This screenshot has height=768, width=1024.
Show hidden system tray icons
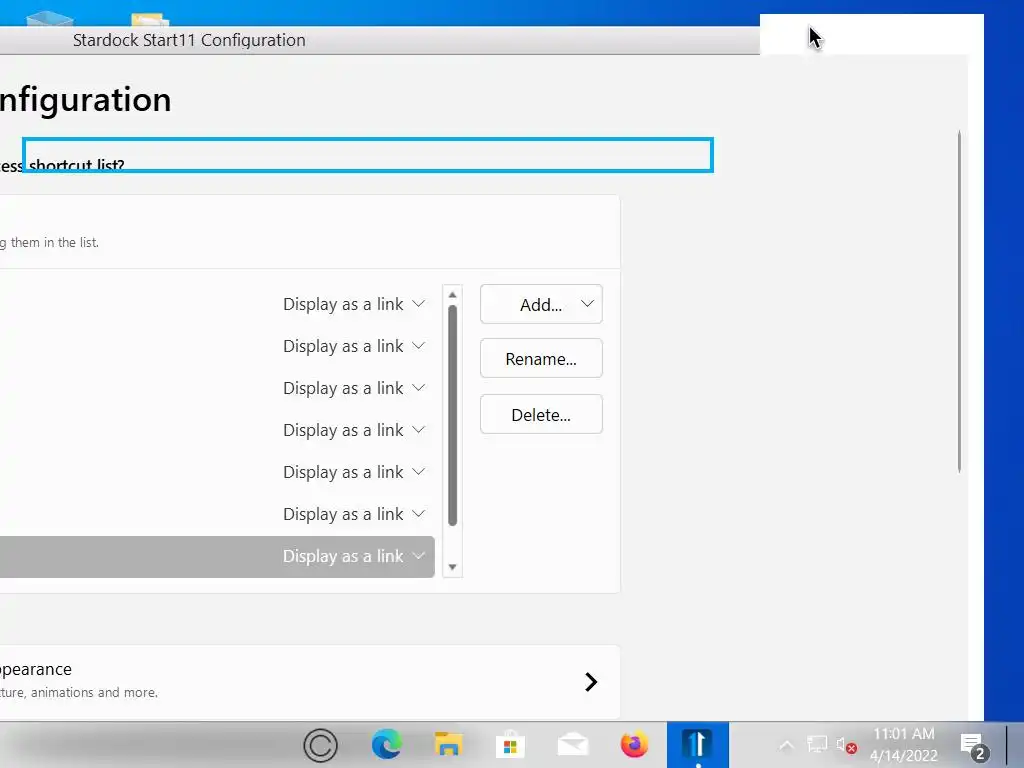coord(787,745)
